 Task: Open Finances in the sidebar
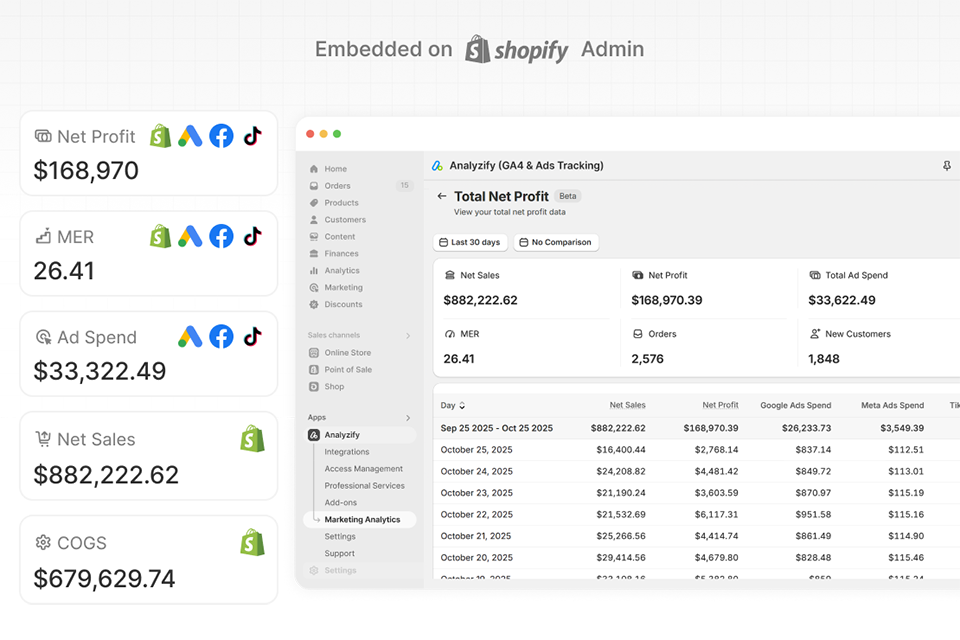341,254
